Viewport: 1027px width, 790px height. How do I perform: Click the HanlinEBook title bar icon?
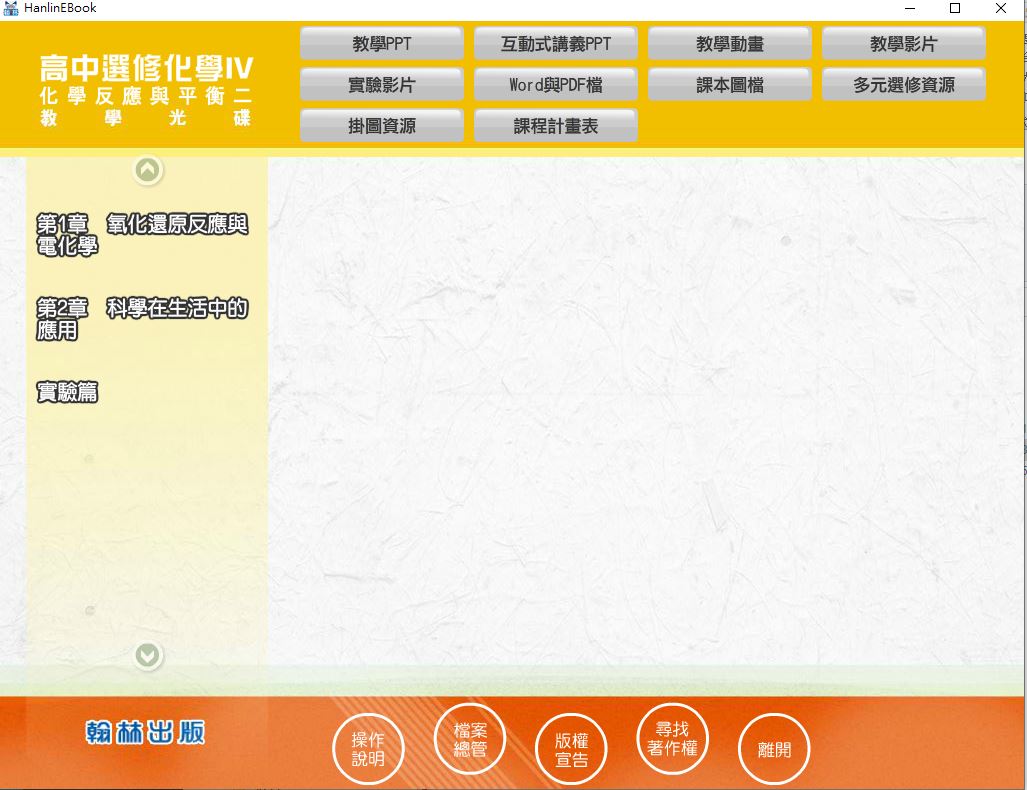point(11,8)
